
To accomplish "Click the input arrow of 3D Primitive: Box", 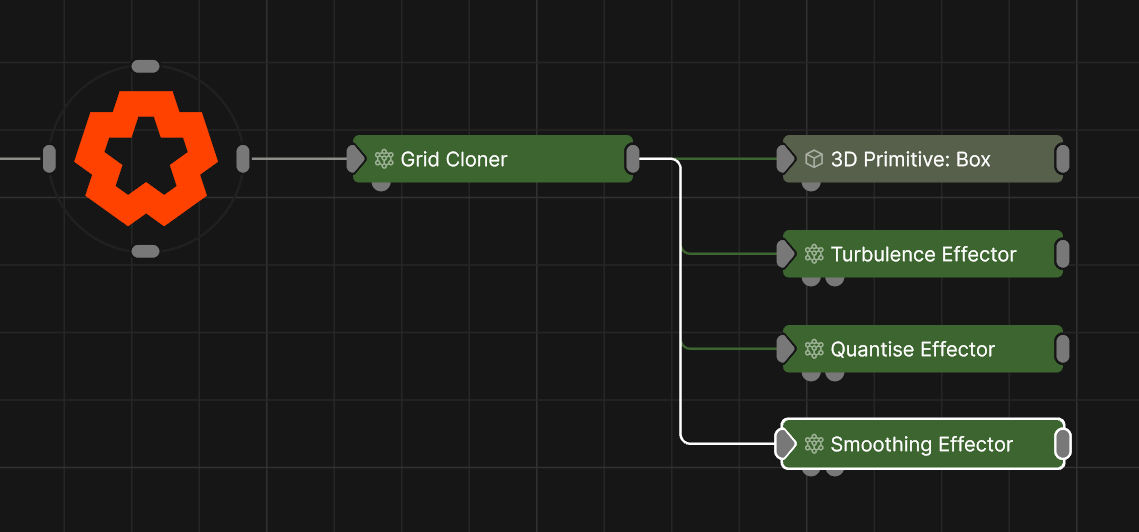I will pyautogui.click(x=786, y=159).
